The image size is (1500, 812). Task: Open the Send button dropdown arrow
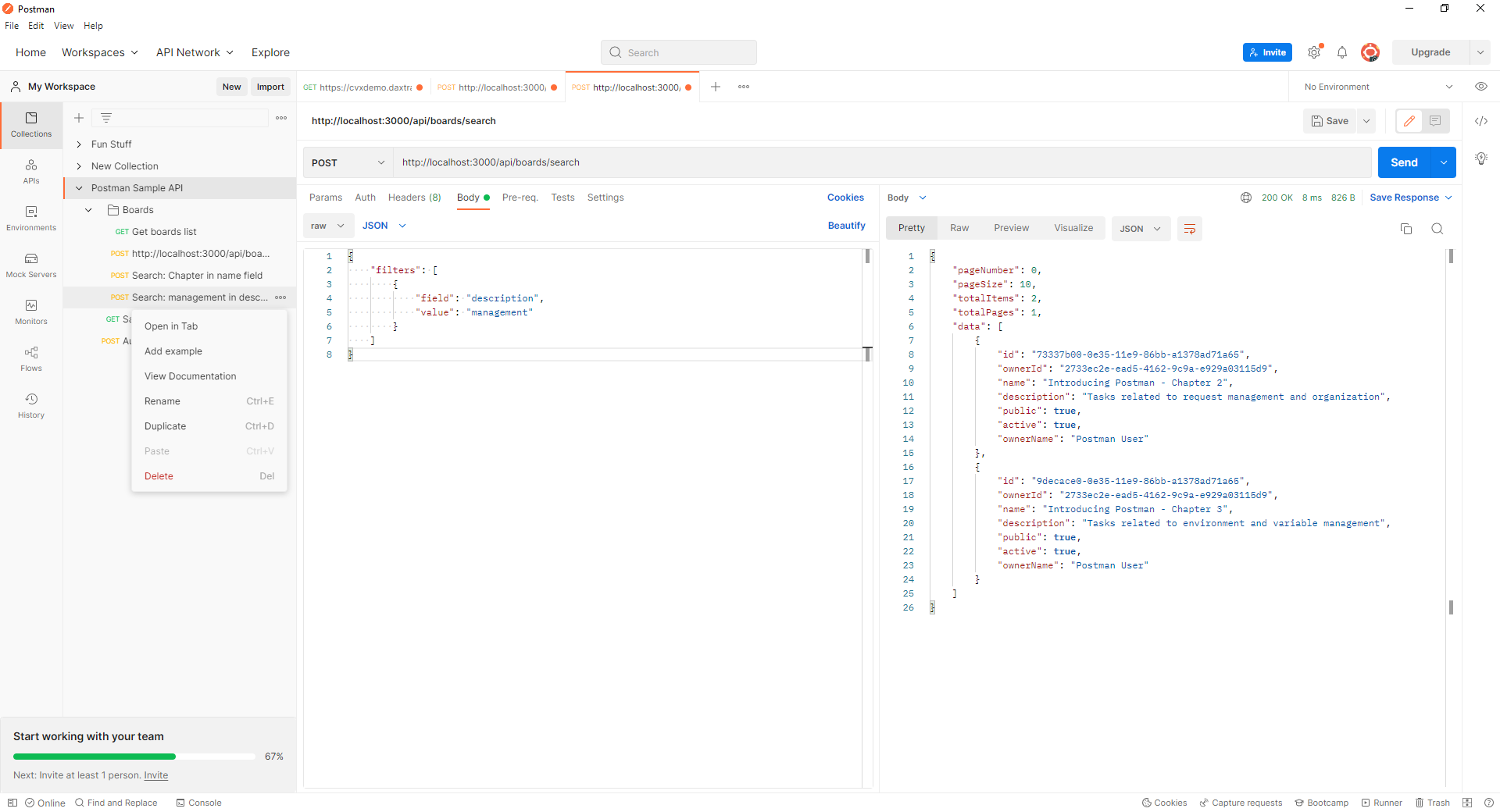coord(1444,162)
